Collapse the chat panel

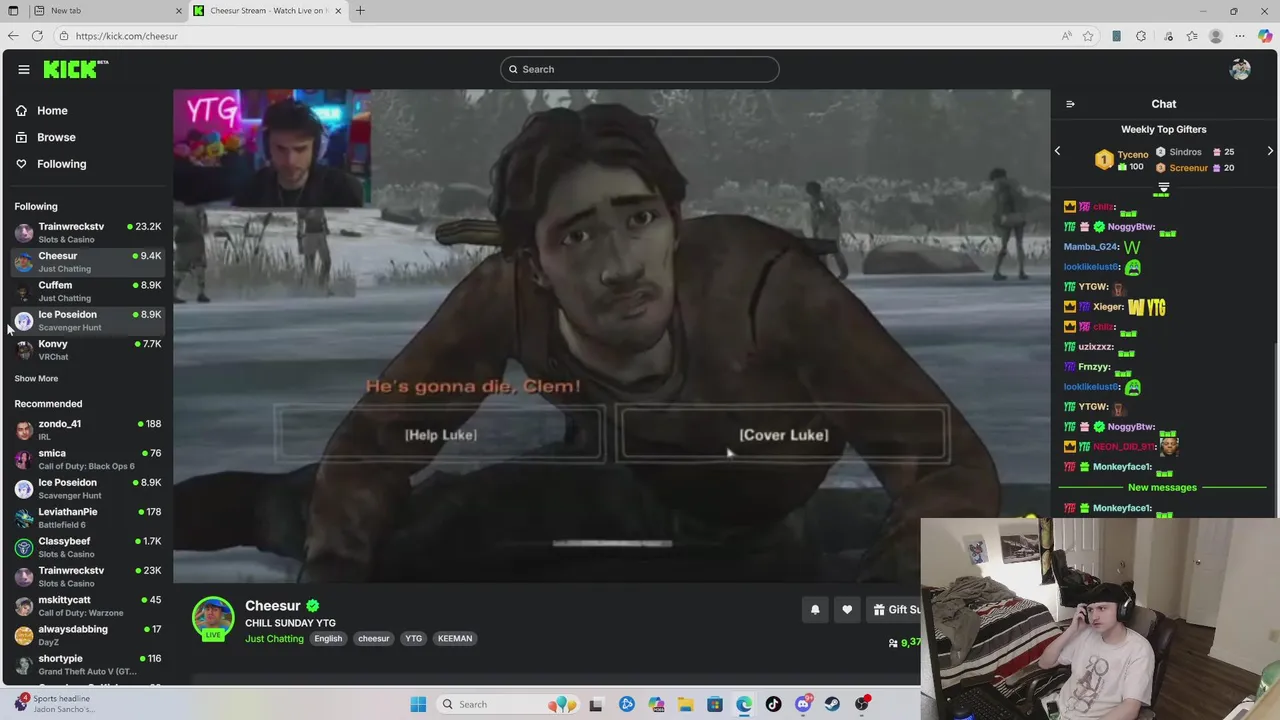[1070, 104]
